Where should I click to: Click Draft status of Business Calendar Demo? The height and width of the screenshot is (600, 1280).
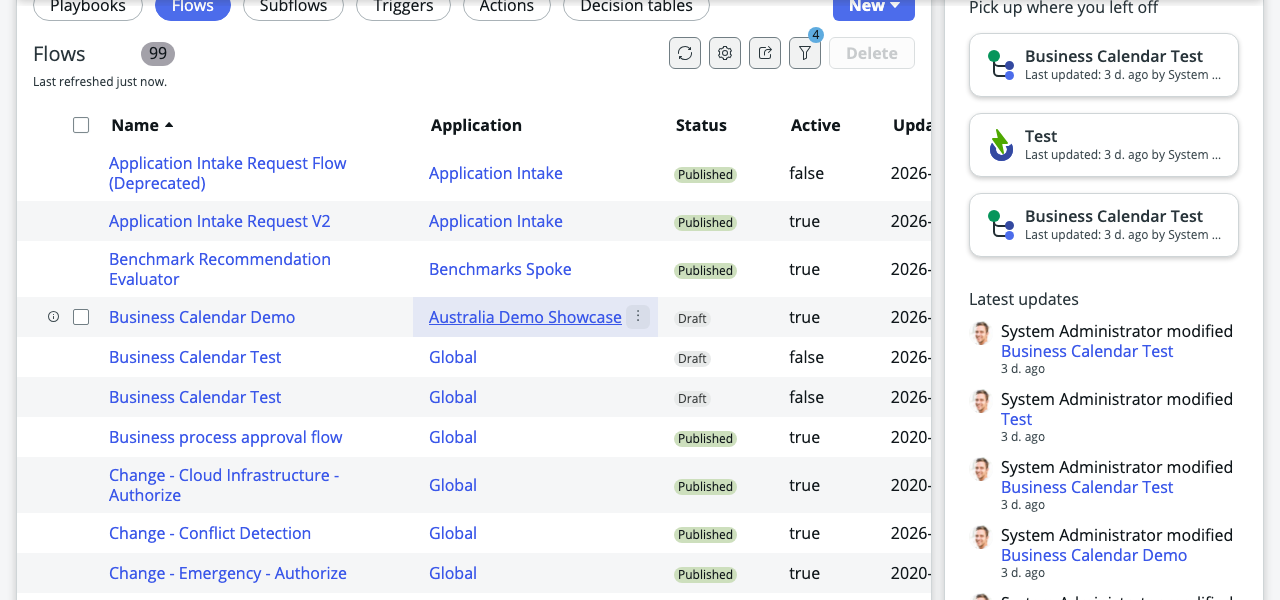pyautogui.click(x=692, y=318)
